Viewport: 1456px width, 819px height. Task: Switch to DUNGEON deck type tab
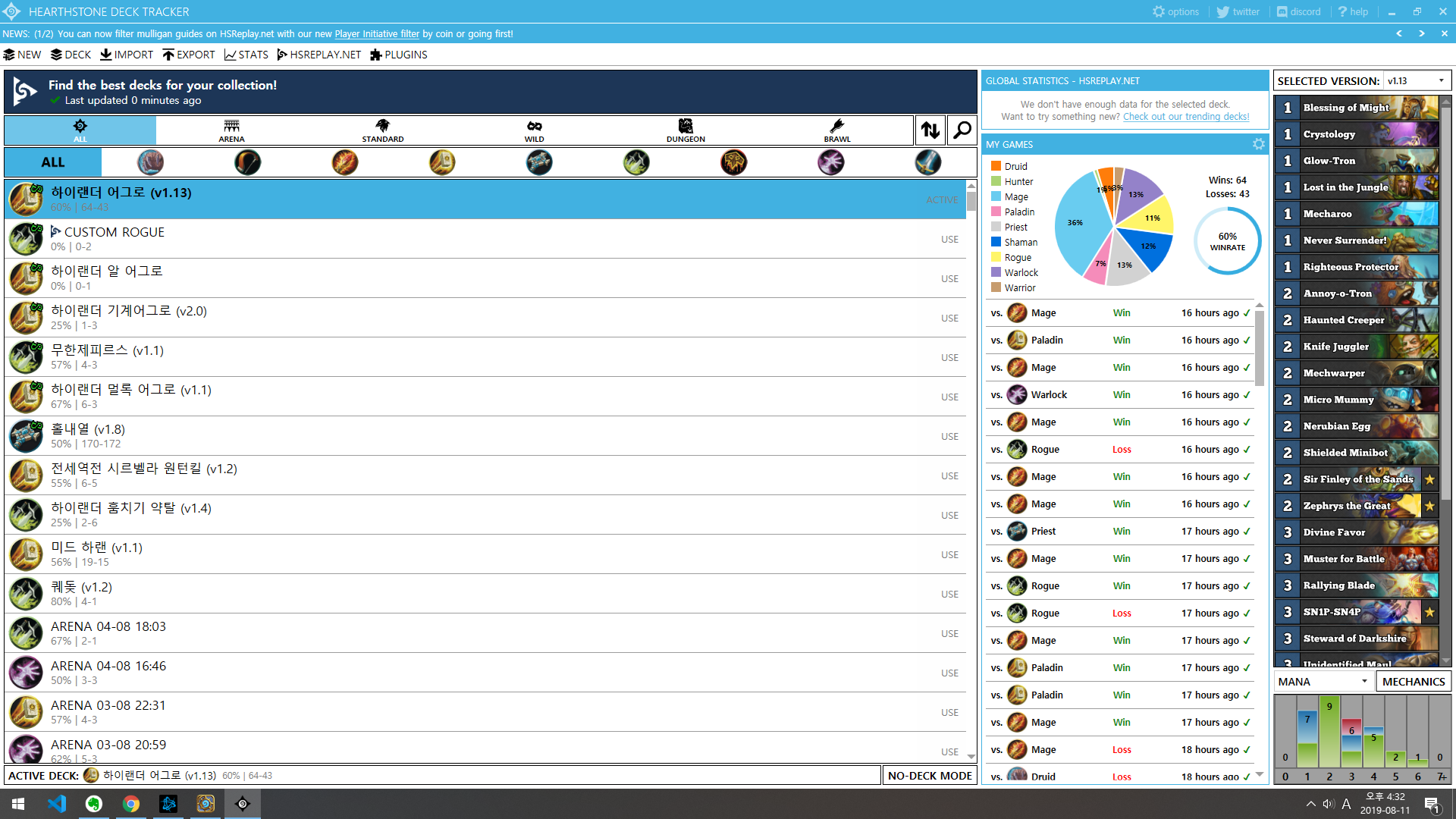pyautogui.click(x=686, y=130)
